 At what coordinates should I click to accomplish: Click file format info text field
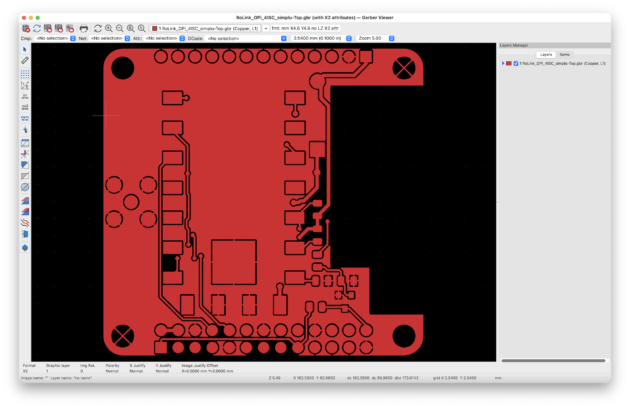[x=305, y=29]
